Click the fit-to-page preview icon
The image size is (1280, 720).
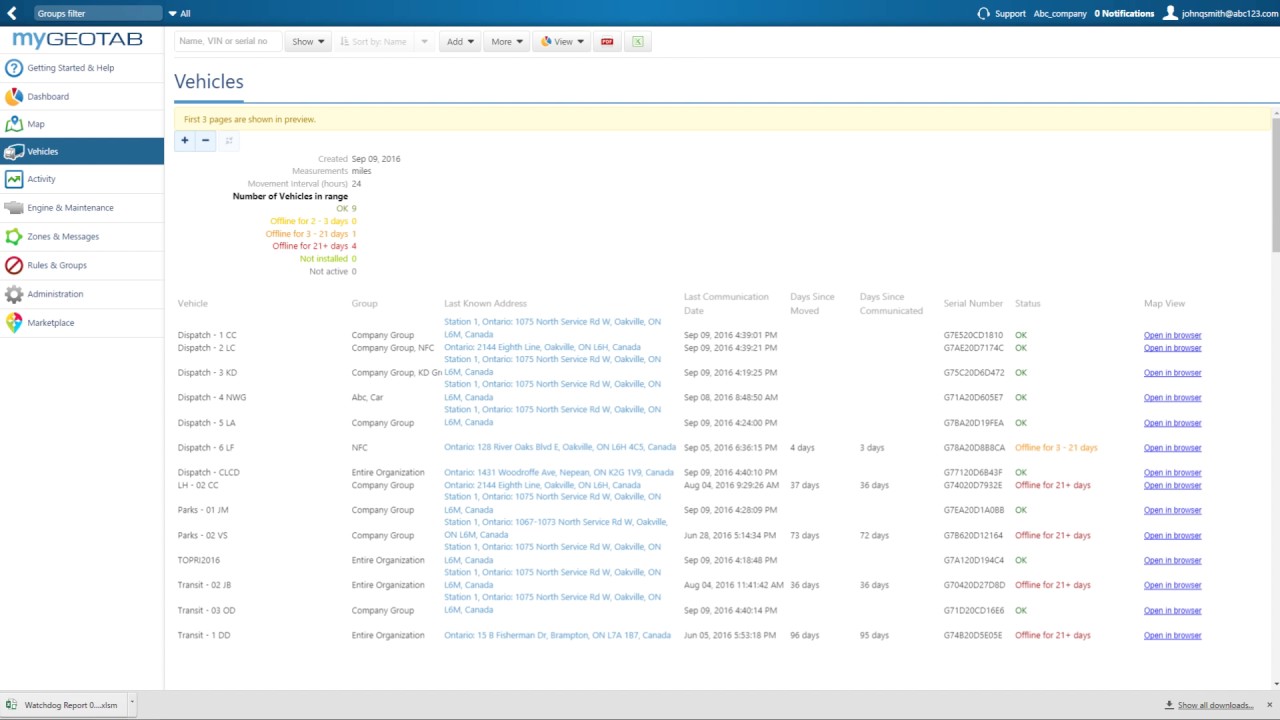tap(229, 141)
